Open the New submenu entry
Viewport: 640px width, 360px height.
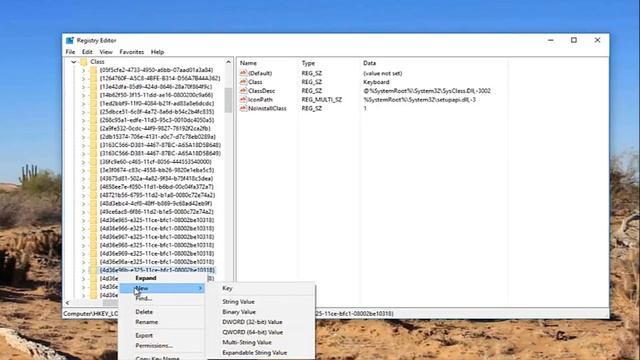[x=162, y=288]
